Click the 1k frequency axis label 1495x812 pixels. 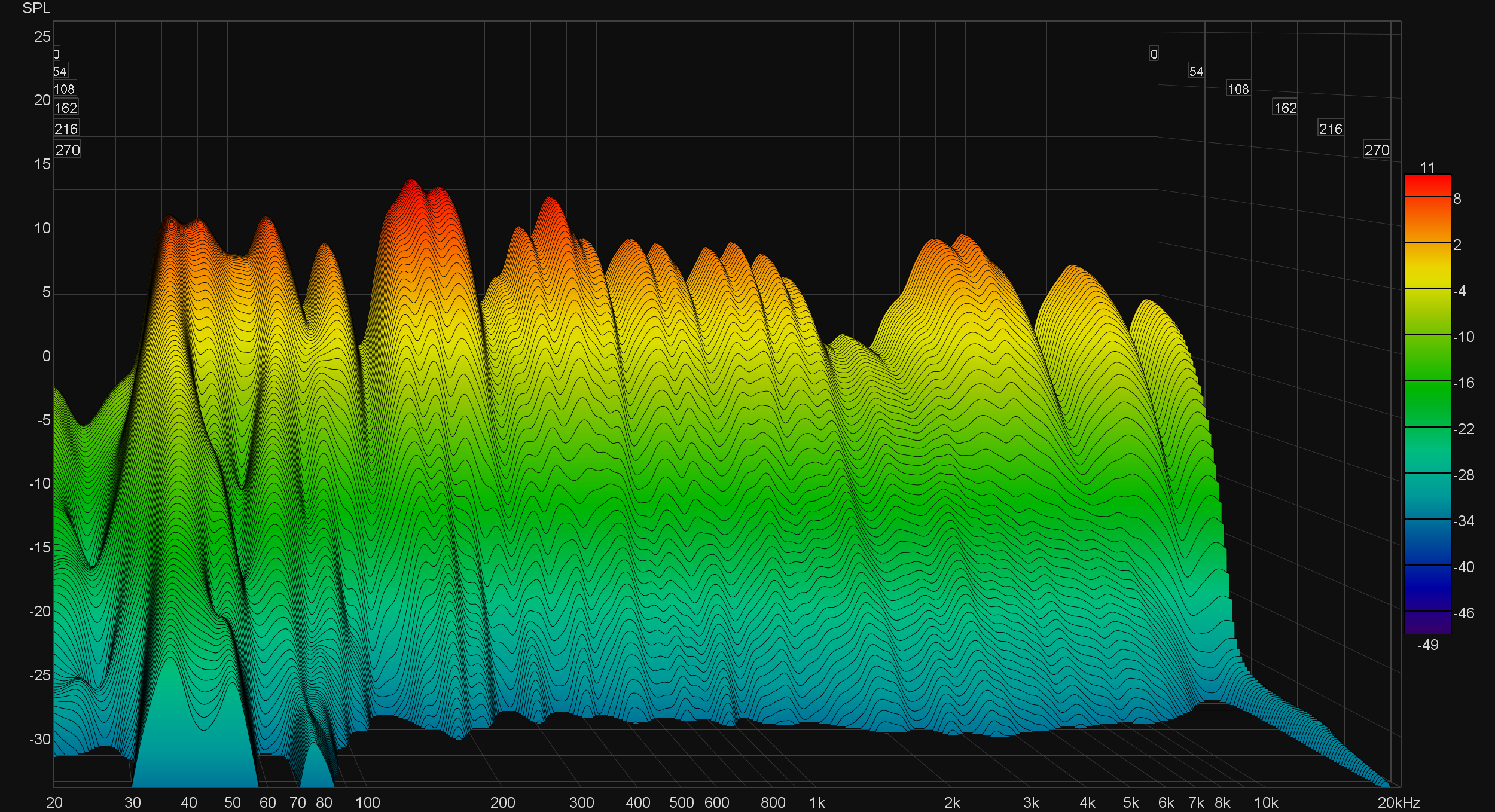pyautogui.click(x=817, y=802)
